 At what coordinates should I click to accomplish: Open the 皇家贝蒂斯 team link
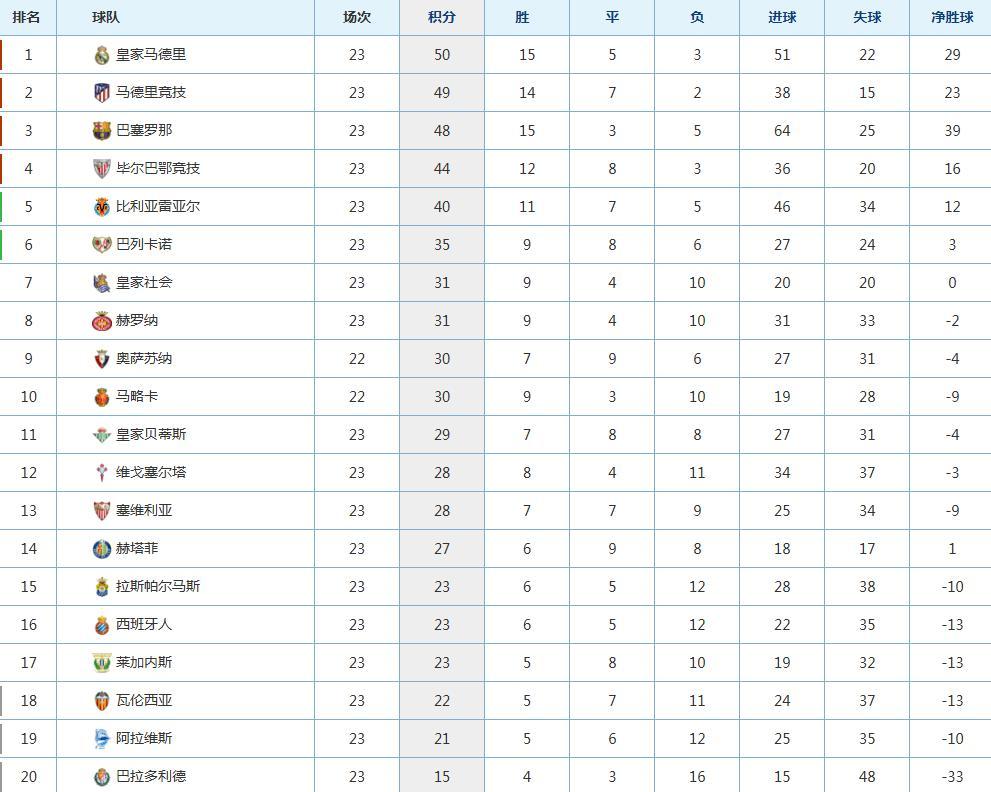[x=151, y=434]
